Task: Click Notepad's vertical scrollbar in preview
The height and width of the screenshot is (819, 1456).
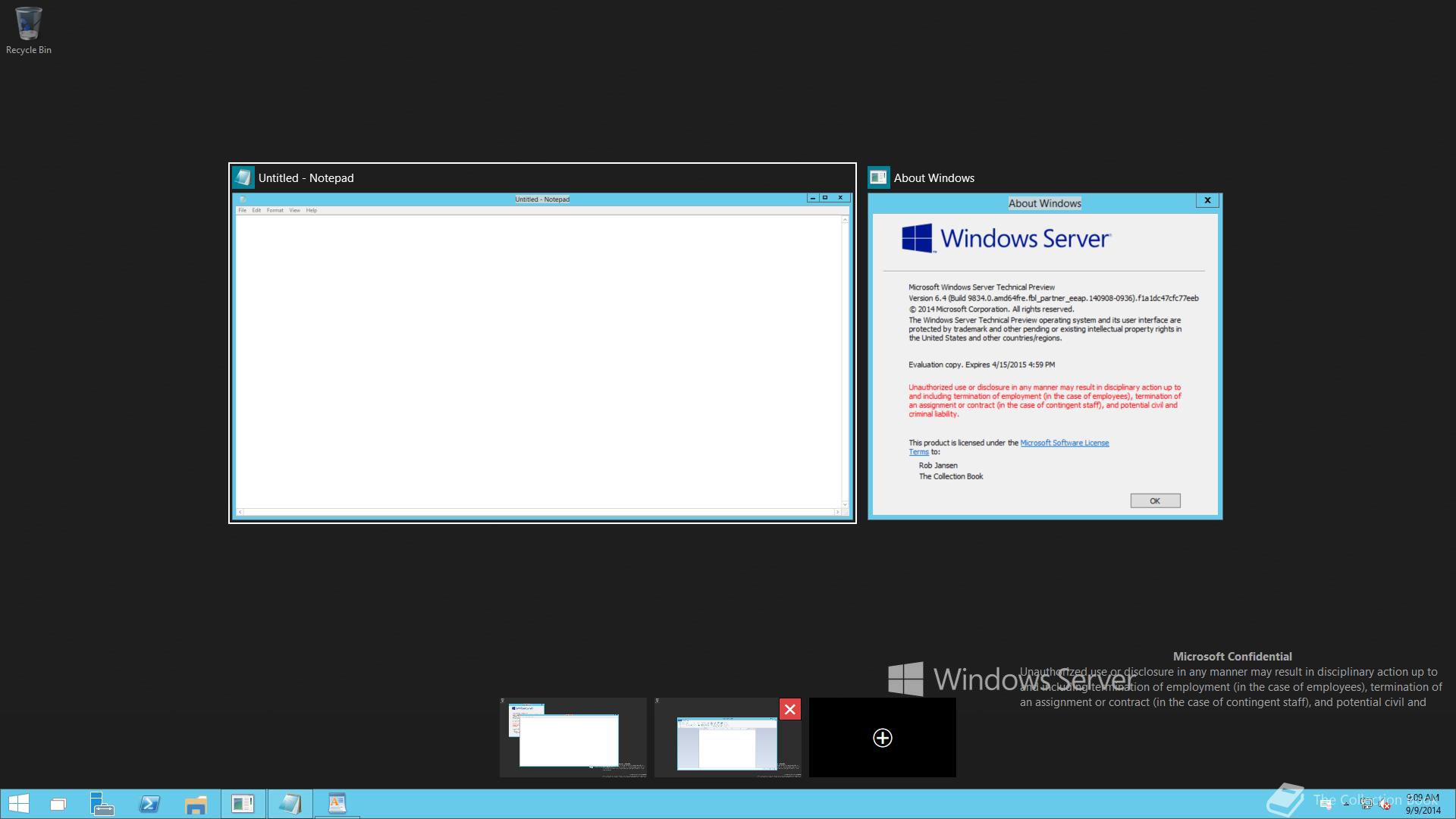Action: 845,362
